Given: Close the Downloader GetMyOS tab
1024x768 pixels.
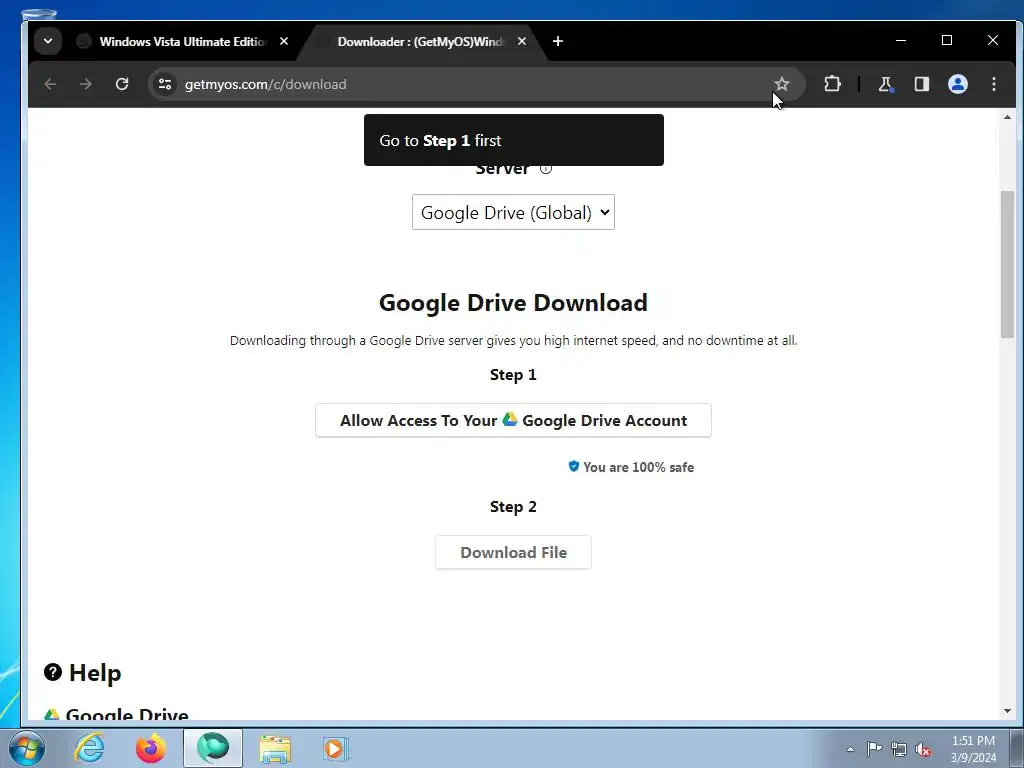Looking at the screenshot, I should [x=521, y=41].
